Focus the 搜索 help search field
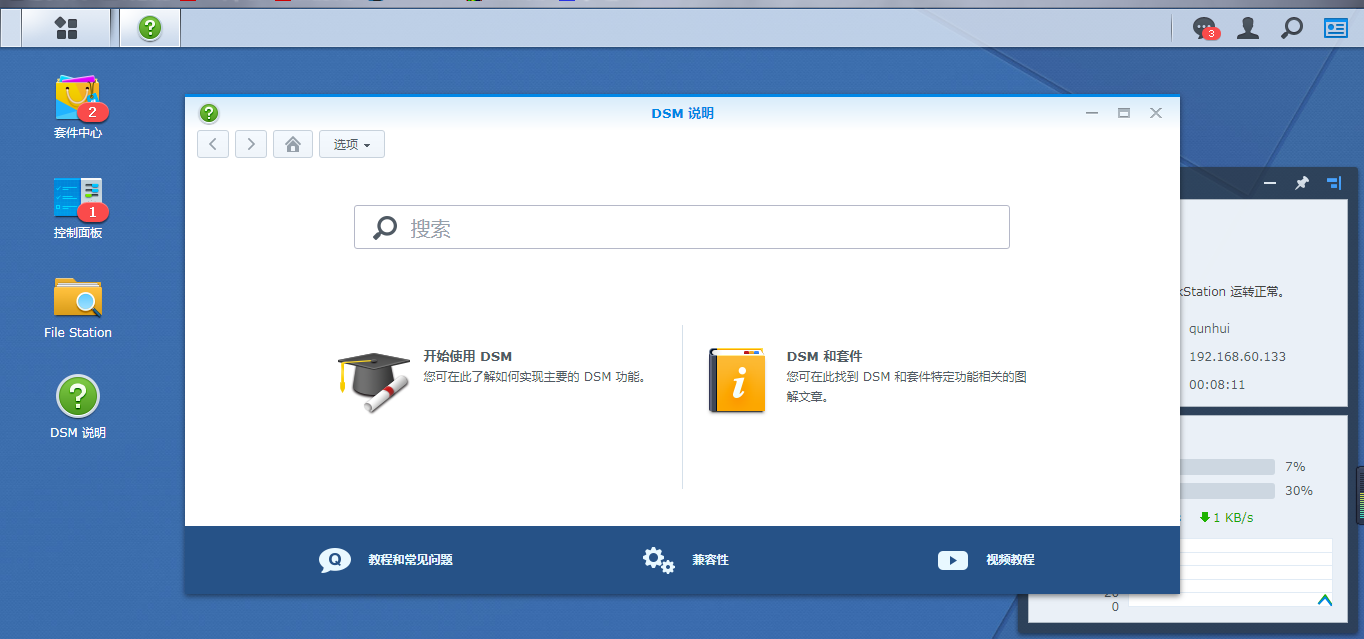The height and width of the screenshot is (639, 1364). [x=682, y=227]
